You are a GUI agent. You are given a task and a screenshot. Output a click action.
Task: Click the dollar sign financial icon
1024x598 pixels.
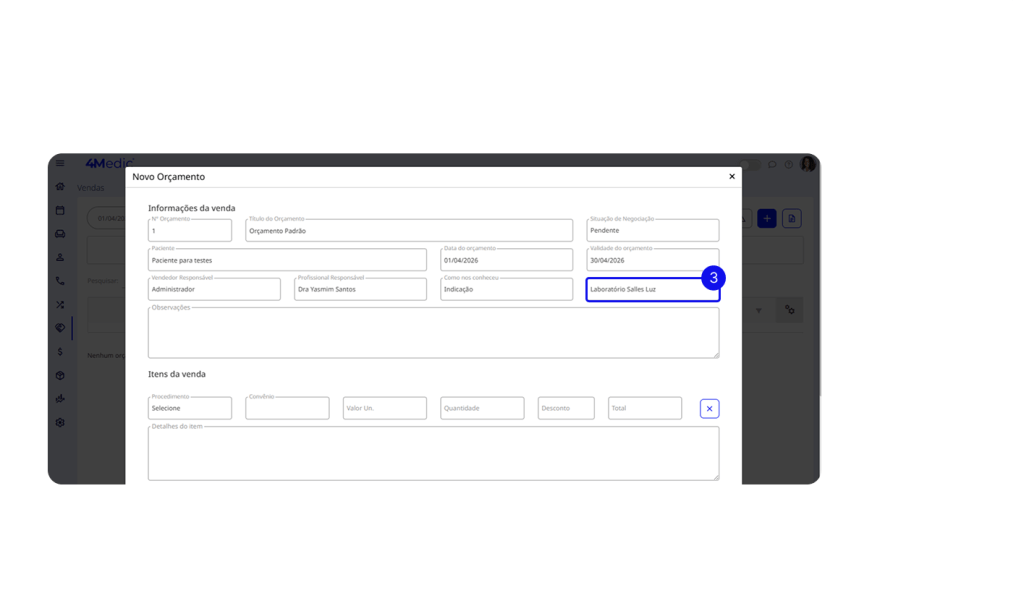click(60, 352)
